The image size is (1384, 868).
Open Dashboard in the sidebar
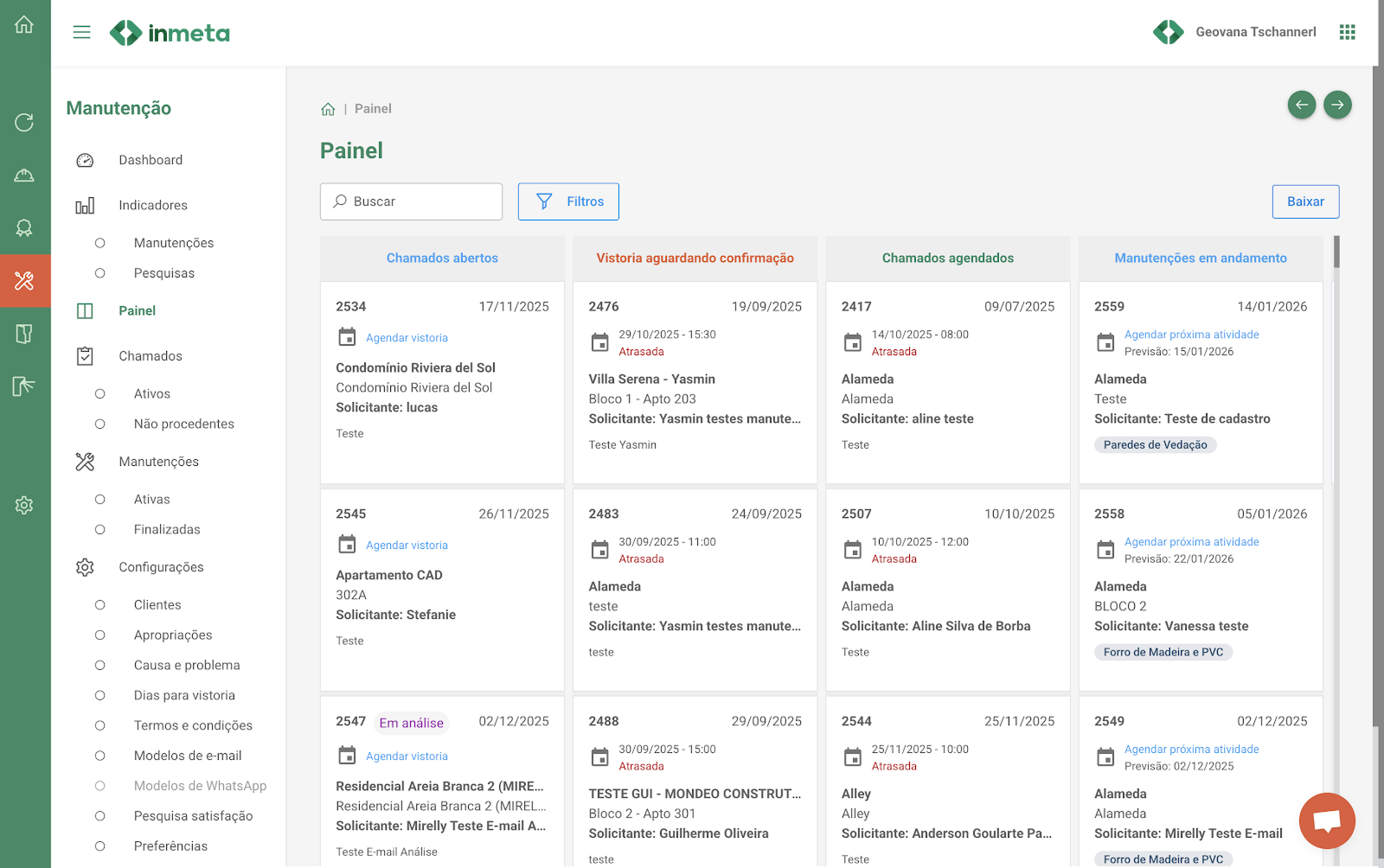tap(151, 160)
